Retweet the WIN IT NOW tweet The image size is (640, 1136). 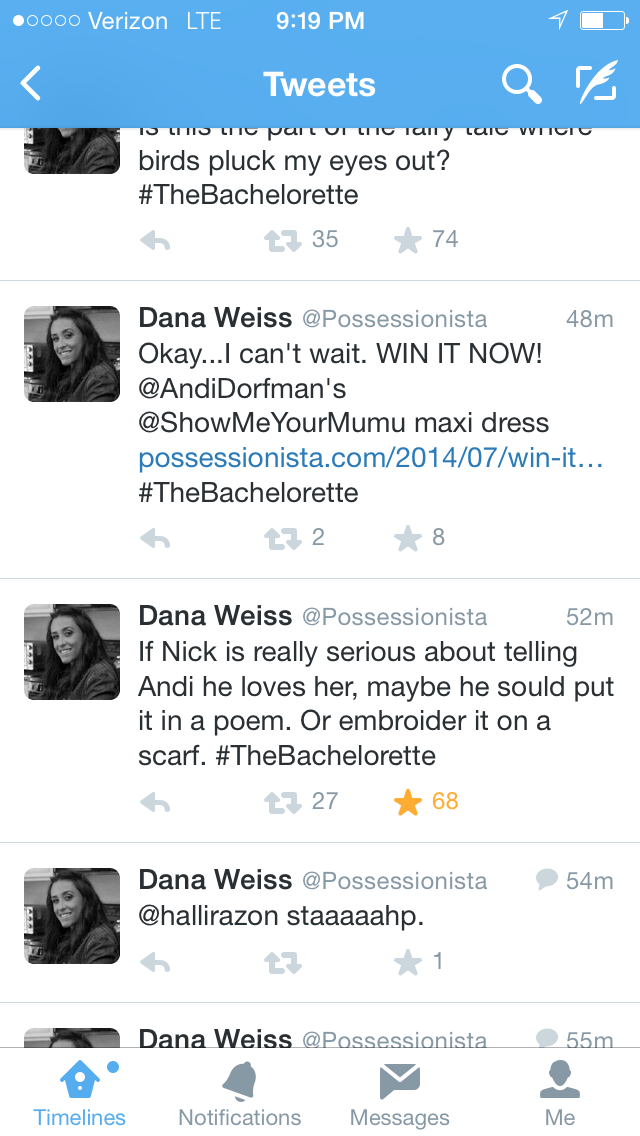[x=282, y=539]
